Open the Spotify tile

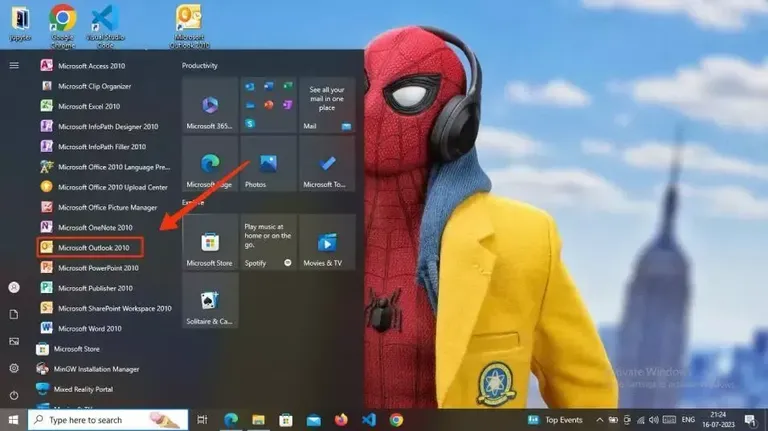tap(268, 242)
